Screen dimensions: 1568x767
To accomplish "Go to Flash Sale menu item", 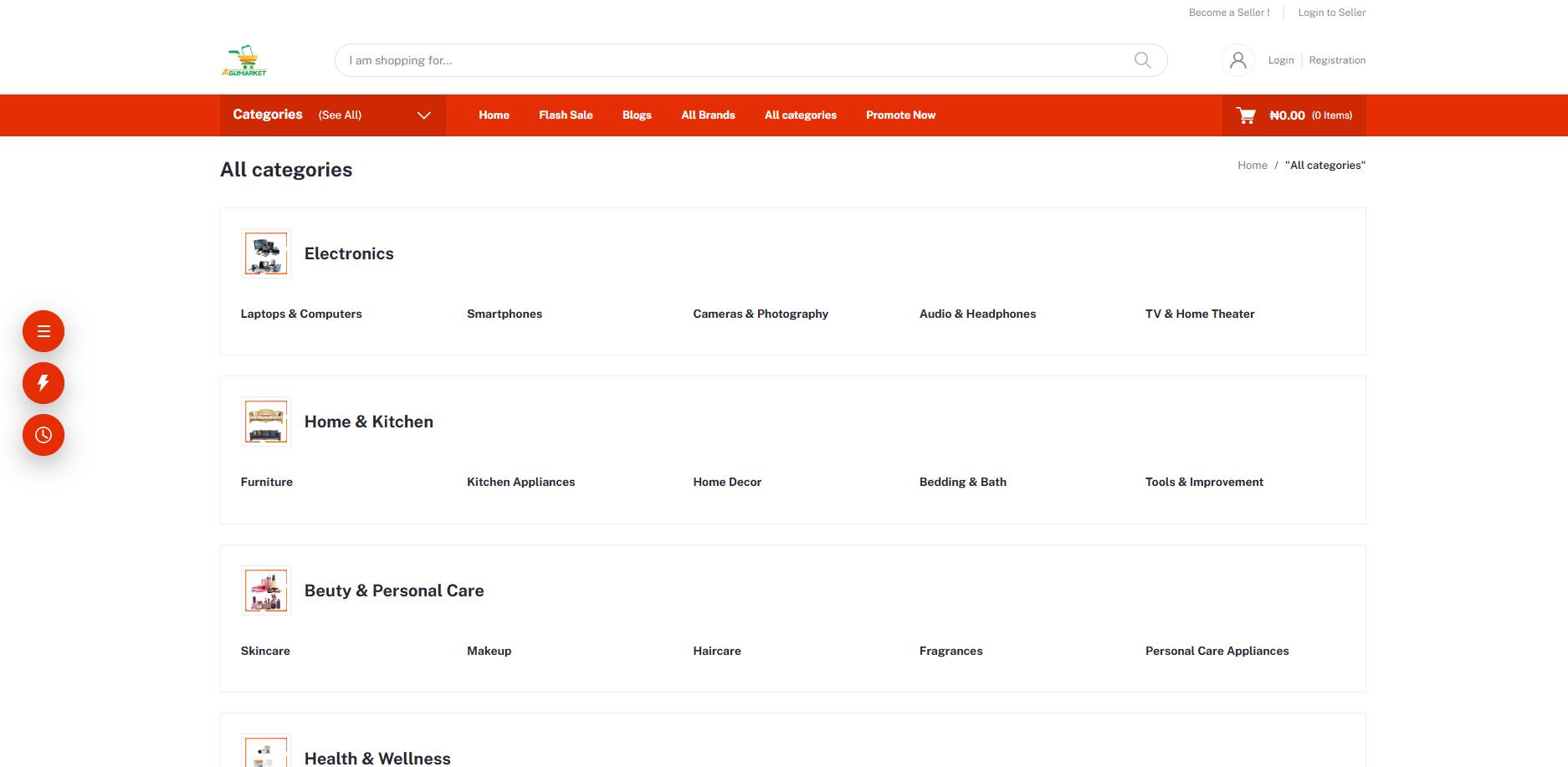I will click(x=566, y=115).
